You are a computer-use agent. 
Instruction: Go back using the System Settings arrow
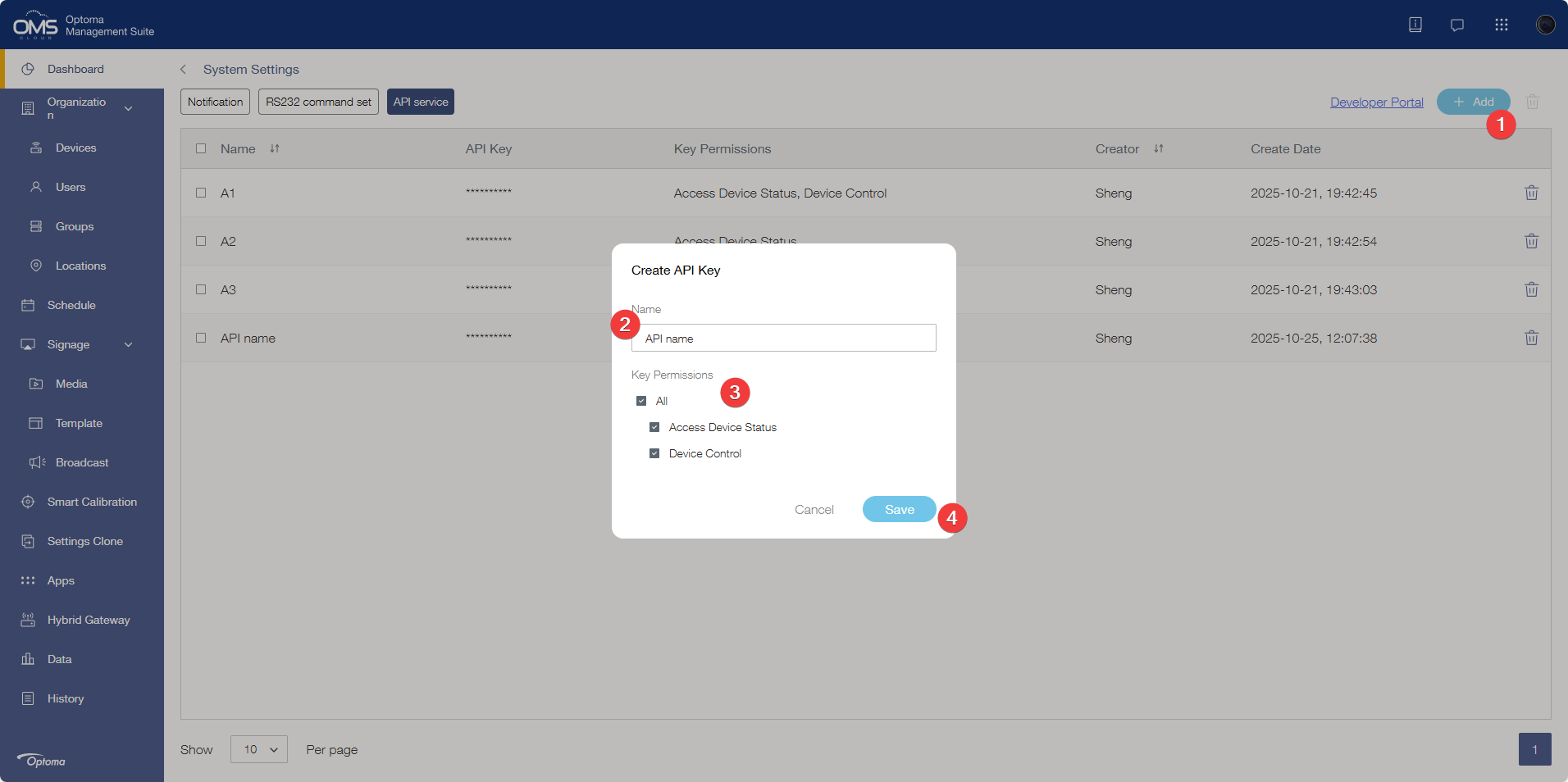pos(184,70)
